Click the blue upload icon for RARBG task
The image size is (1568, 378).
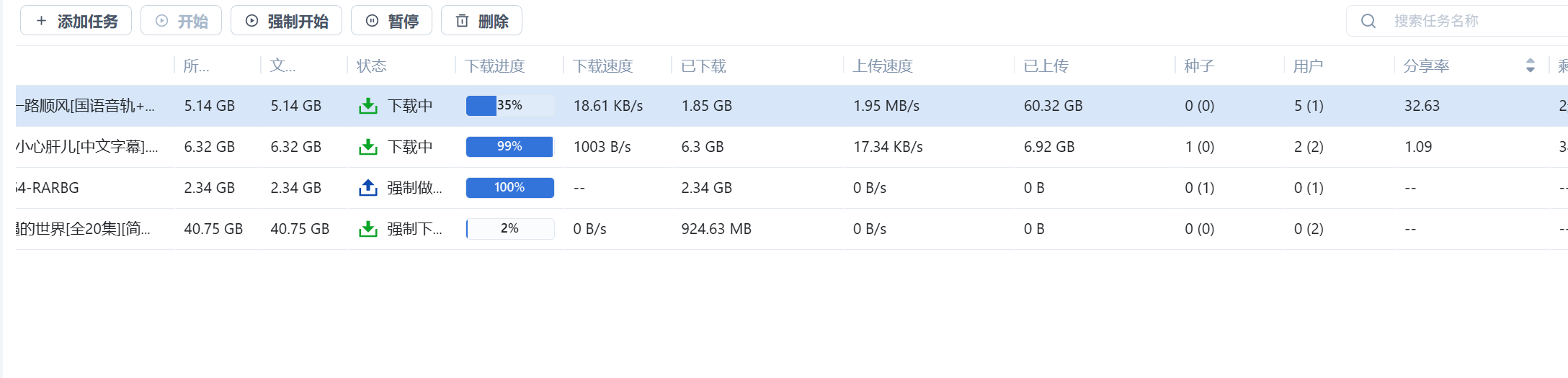click(x=368, y=188)
